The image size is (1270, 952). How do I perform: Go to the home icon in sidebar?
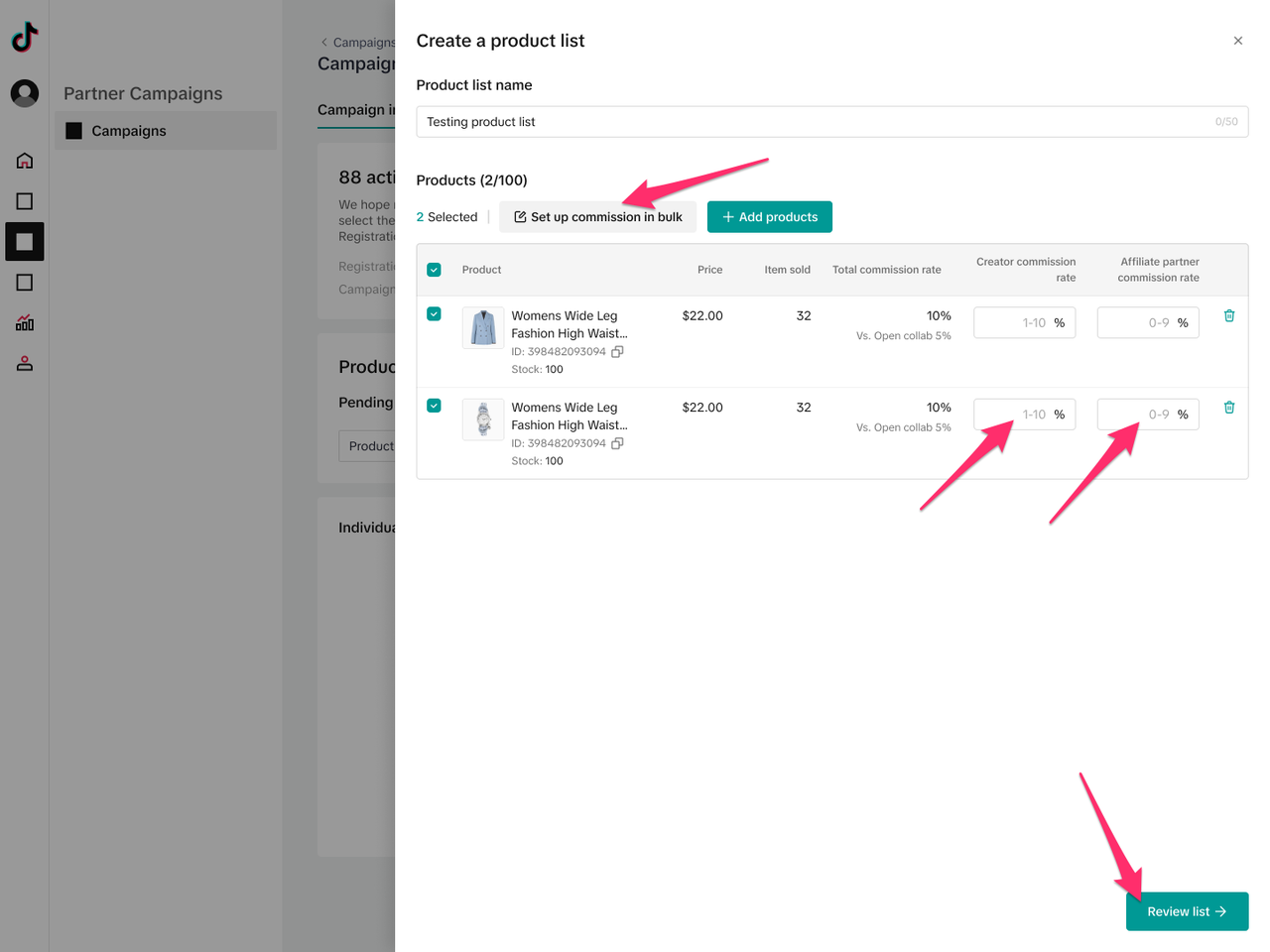pos(25,161)
